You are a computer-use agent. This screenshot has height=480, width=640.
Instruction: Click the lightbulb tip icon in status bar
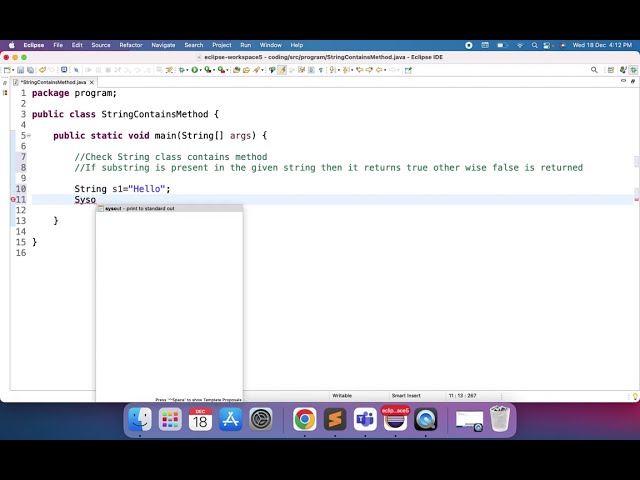[x=635, y=396]
